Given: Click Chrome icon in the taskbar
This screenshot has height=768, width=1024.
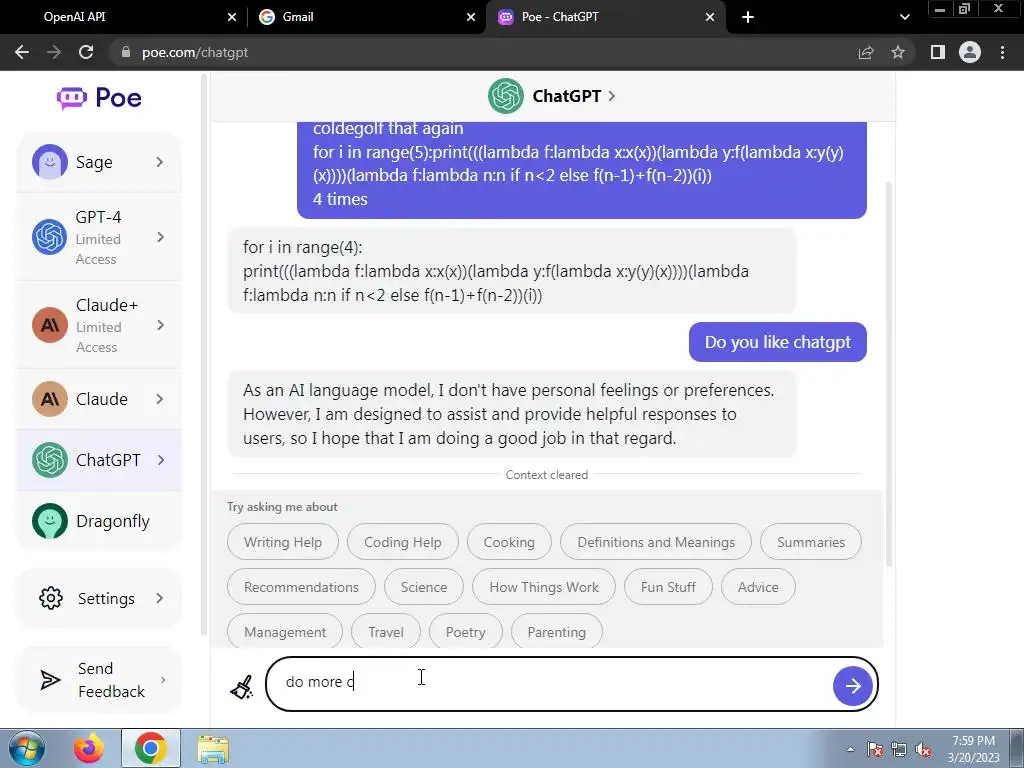Looking at the screenshot, I should (x=151, y=748).
